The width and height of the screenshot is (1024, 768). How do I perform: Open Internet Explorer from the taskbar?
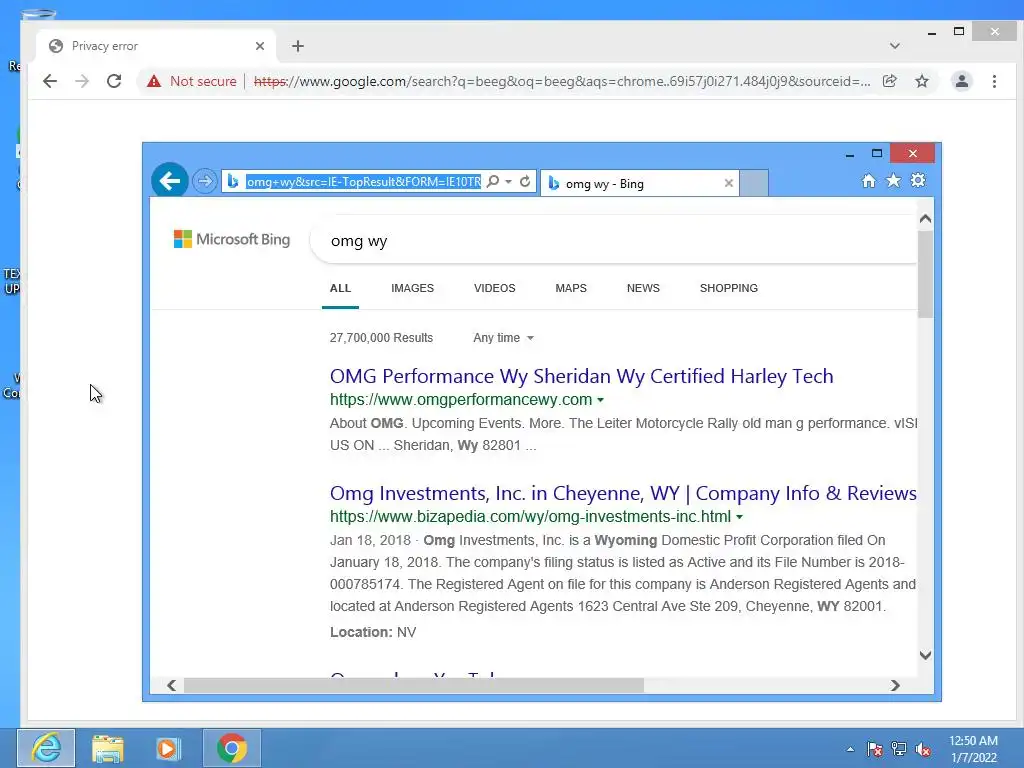[46, 748]
